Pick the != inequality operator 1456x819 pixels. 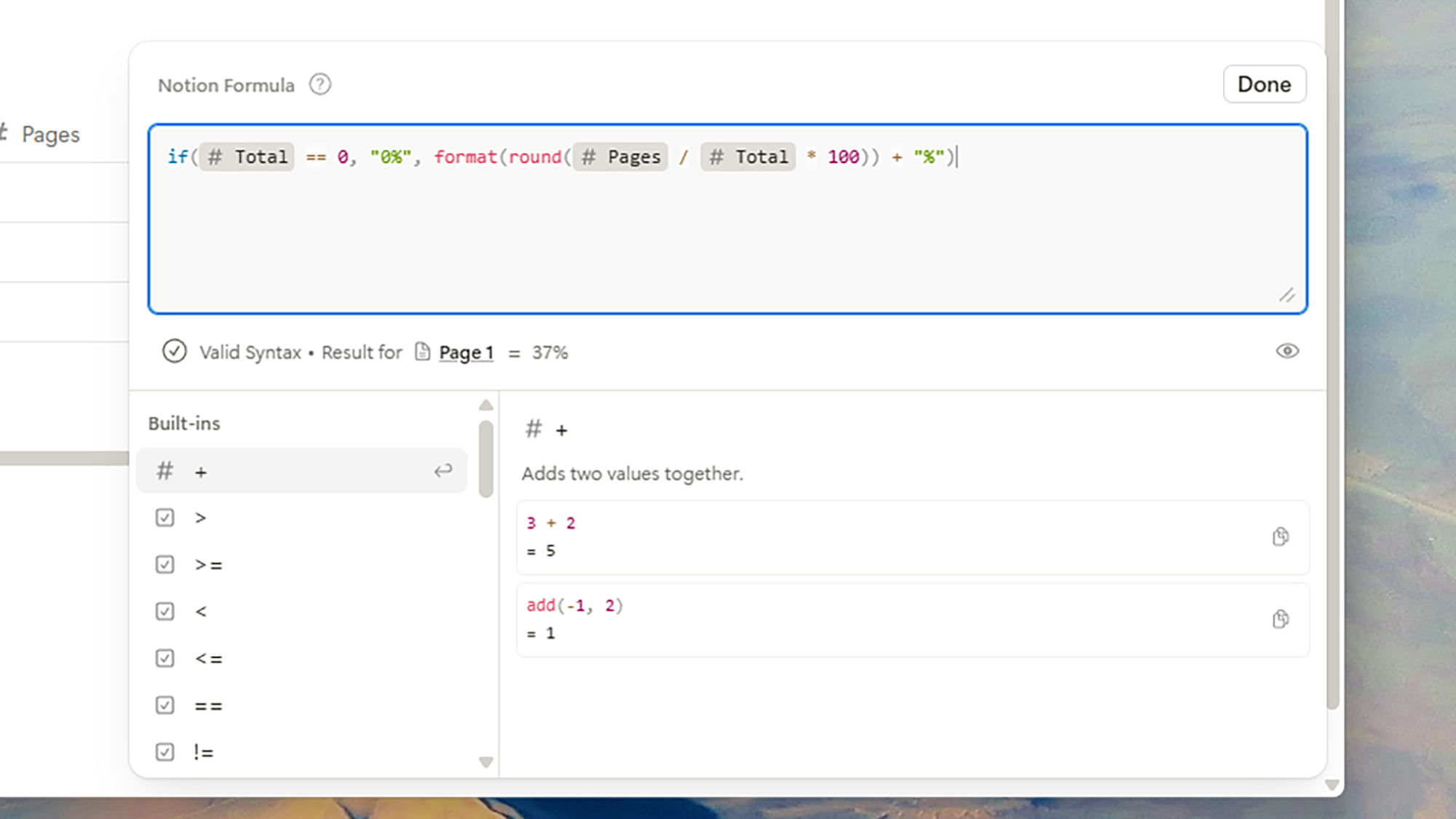[x=204, y=752]
